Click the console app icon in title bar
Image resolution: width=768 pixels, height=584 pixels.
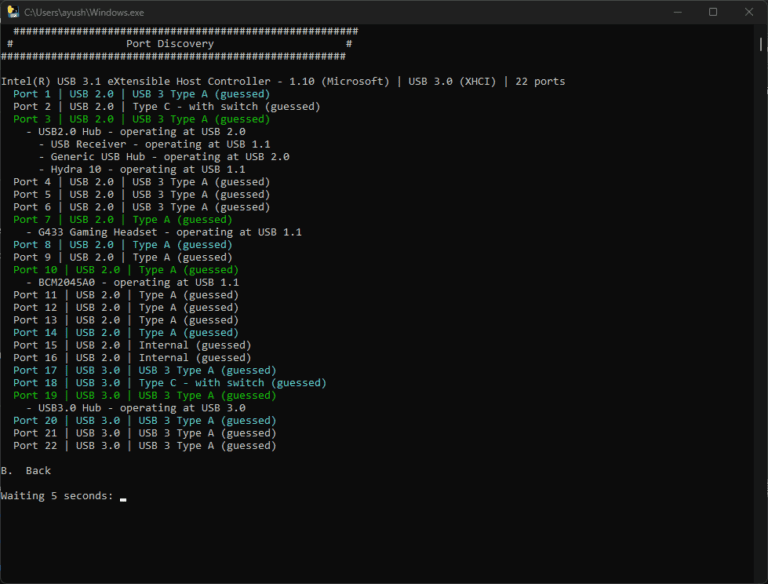click(12, 12)
